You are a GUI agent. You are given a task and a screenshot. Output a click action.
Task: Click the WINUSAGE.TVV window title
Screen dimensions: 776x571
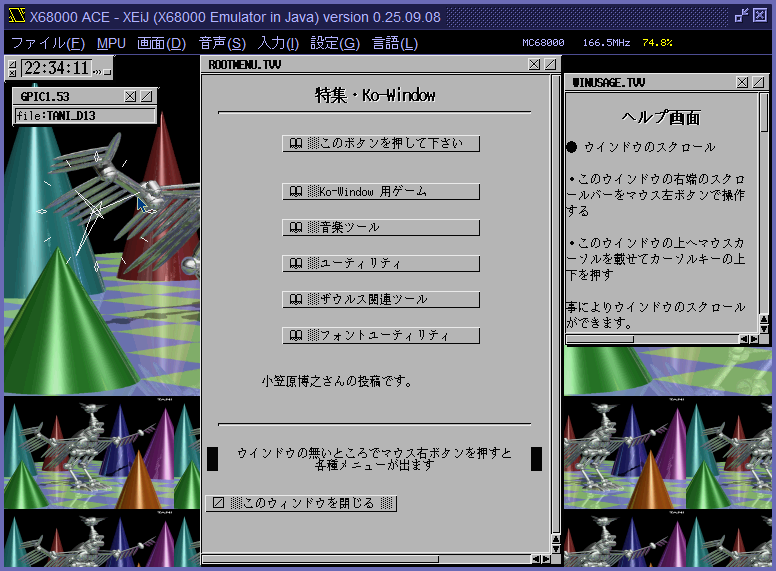(608, 83)
